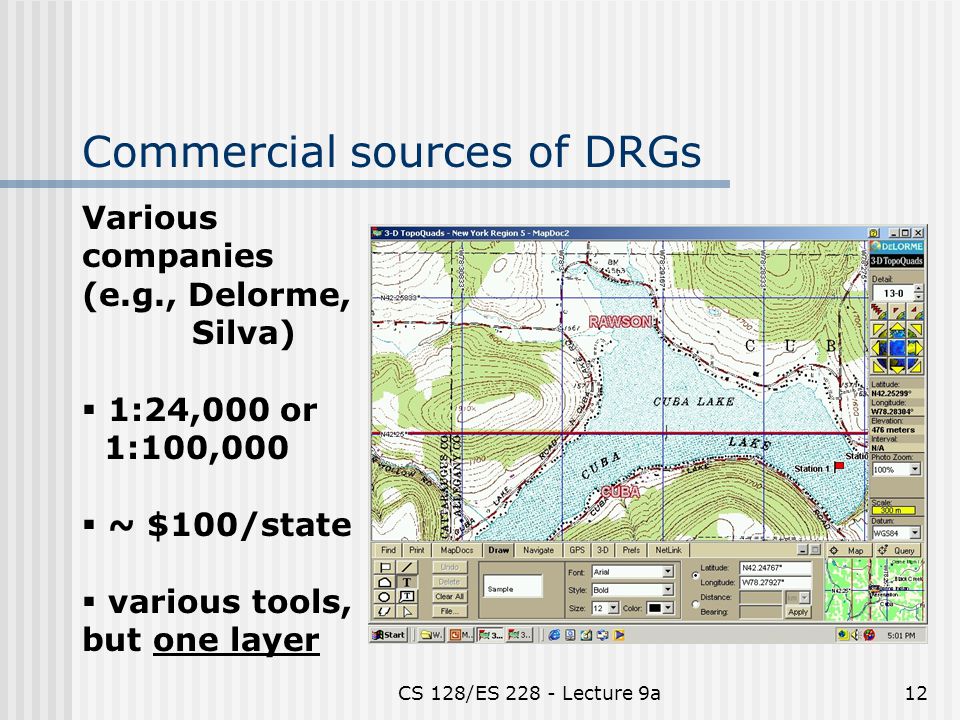
Task: Switch to the Navigate tab
Action: coord(538,550)
